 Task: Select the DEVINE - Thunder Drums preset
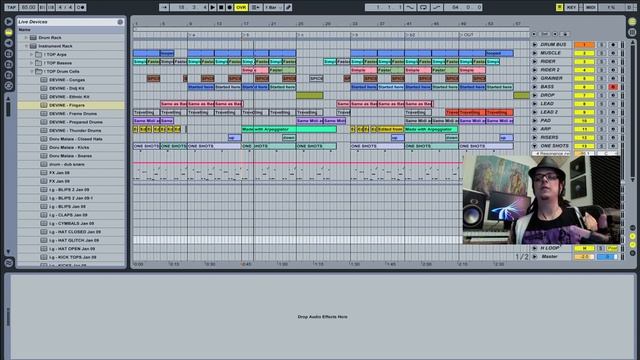click(71, 130)
